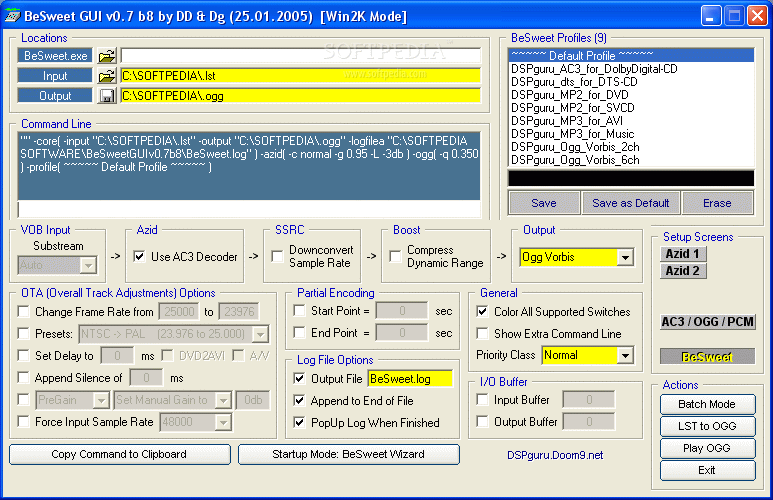Start LST to OGG conversion
The height and width of the screenshot is (500, 773).
(x=707, y=426)
